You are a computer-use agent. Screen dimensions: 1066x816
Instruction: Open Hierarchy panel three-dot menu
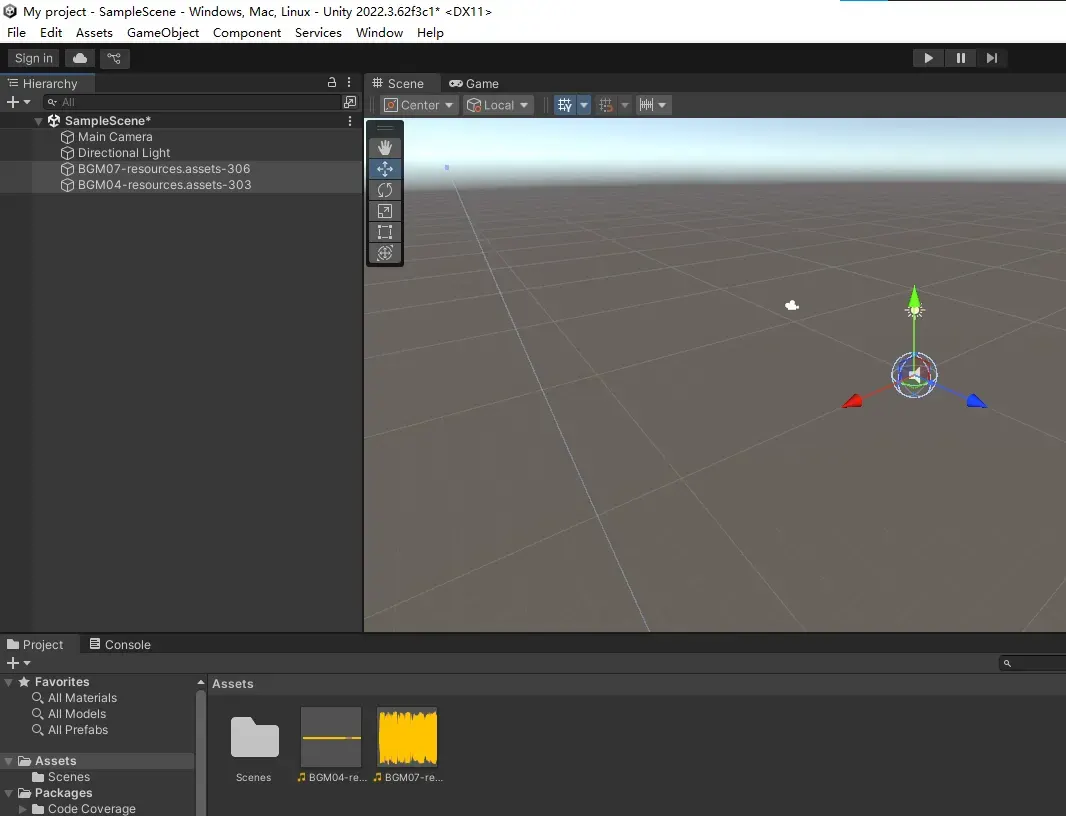point(349,82)
